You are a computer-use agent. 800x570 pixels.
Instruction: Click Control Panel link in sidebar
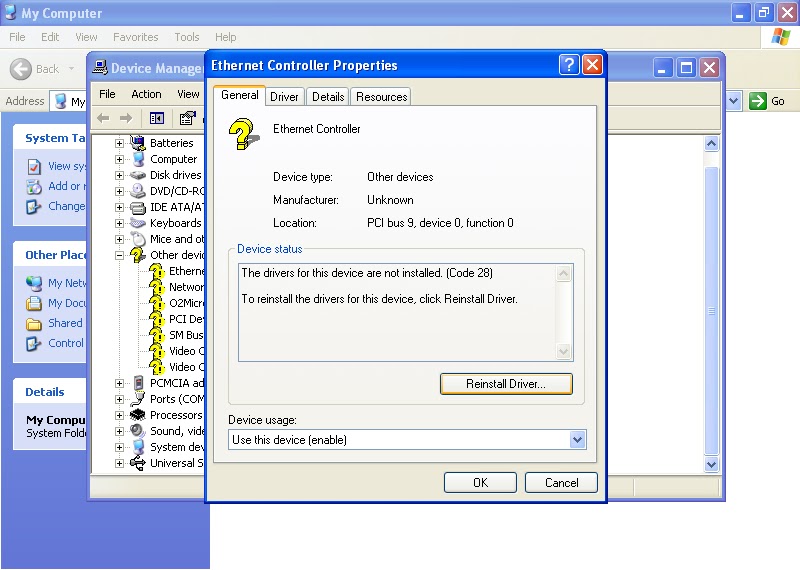click(65, 343)
